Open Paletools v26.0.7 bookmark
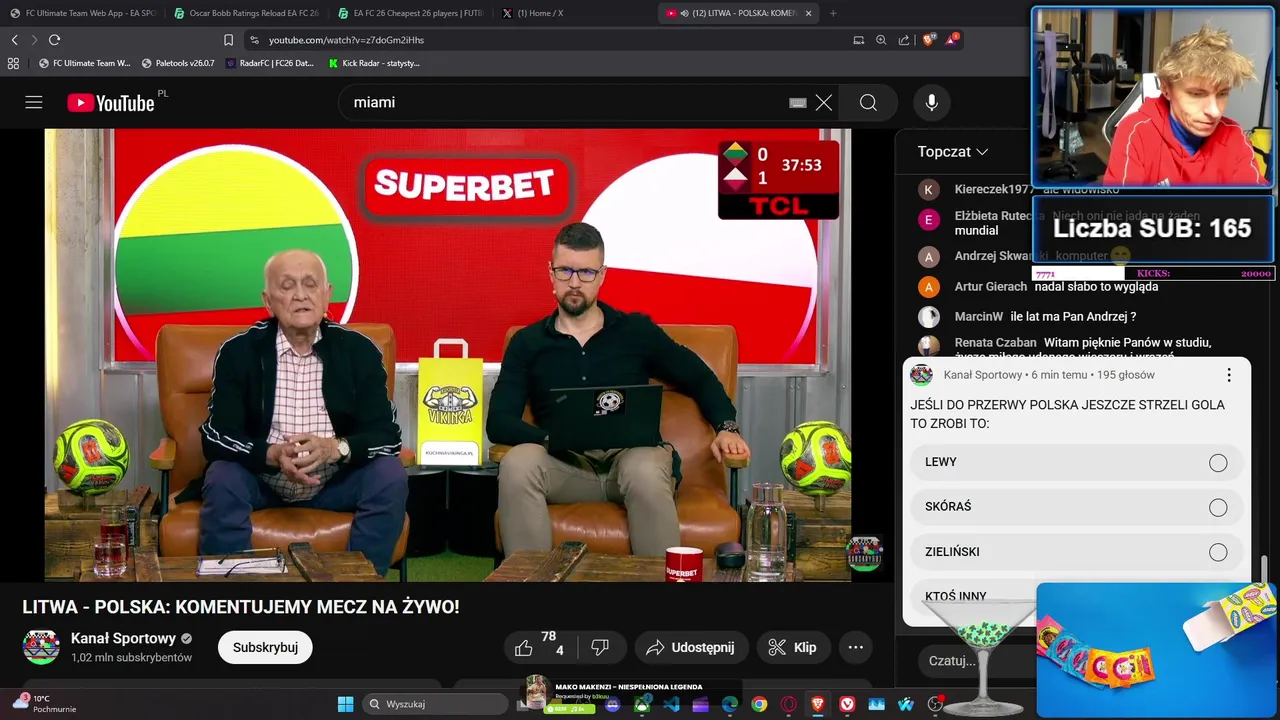The width and height of the screenshot is (1280, 720). coord(178,63)
